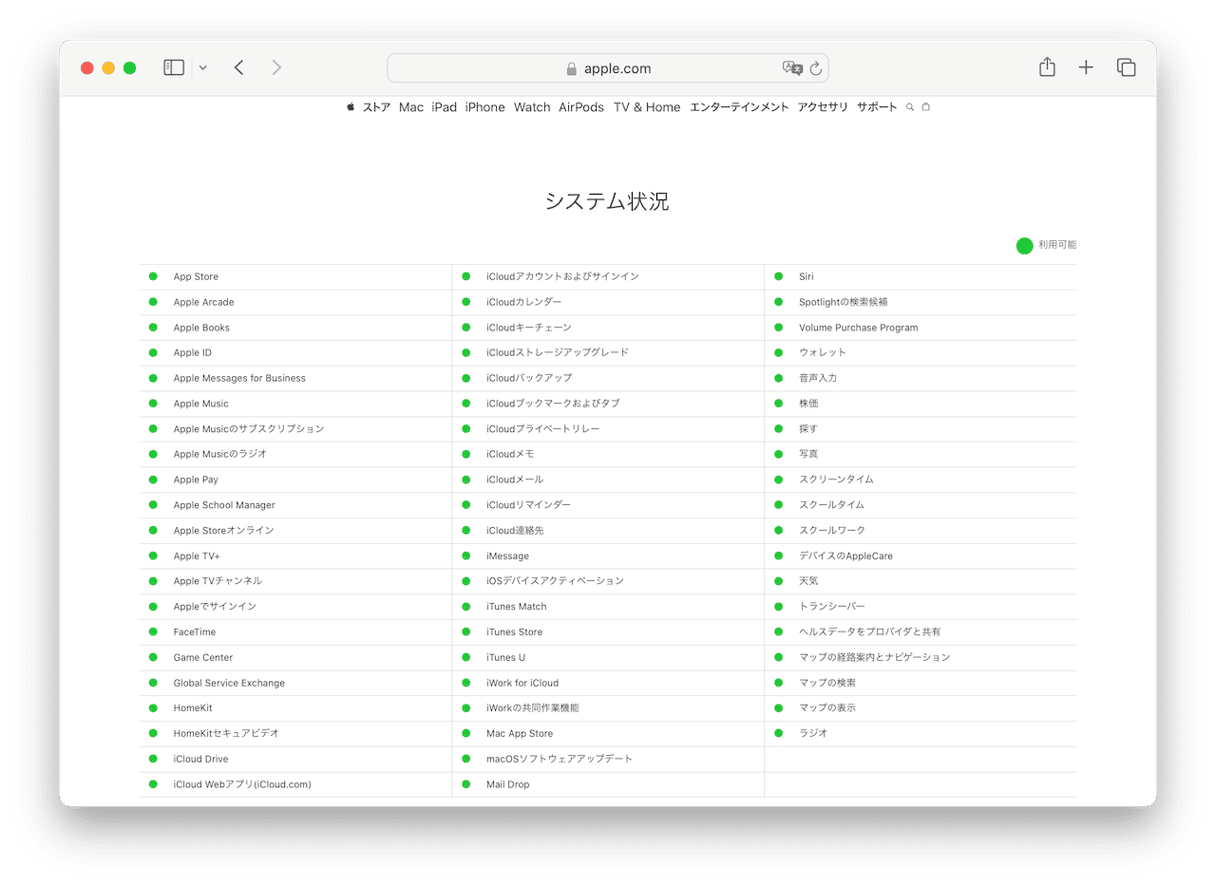Viewport: 1216px width, 885px height.
Task: Open the Share menu icon
Action: coord(1047,68)
